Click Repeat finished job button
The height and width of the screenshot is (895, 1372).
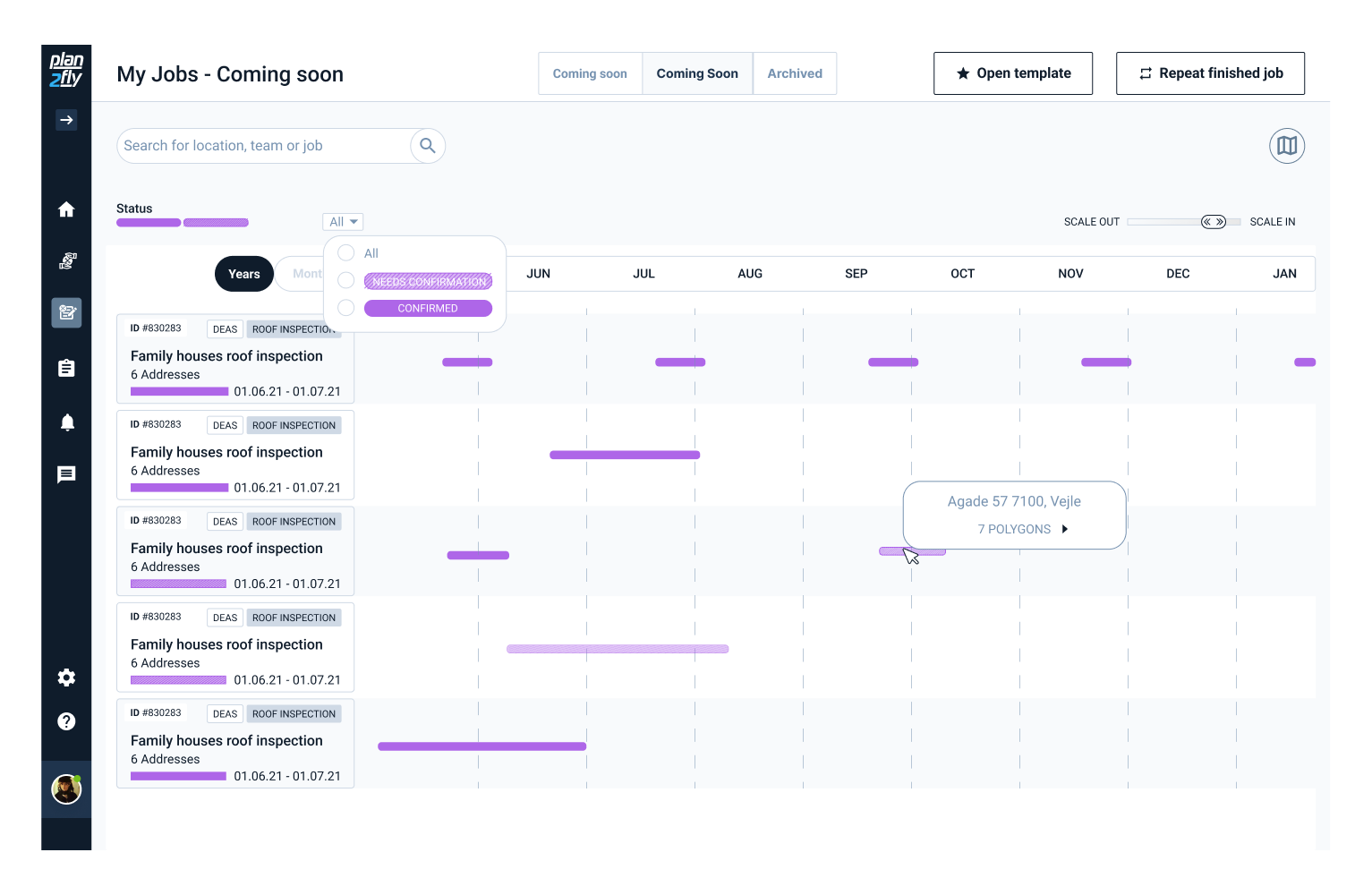tap(1210, 73)
